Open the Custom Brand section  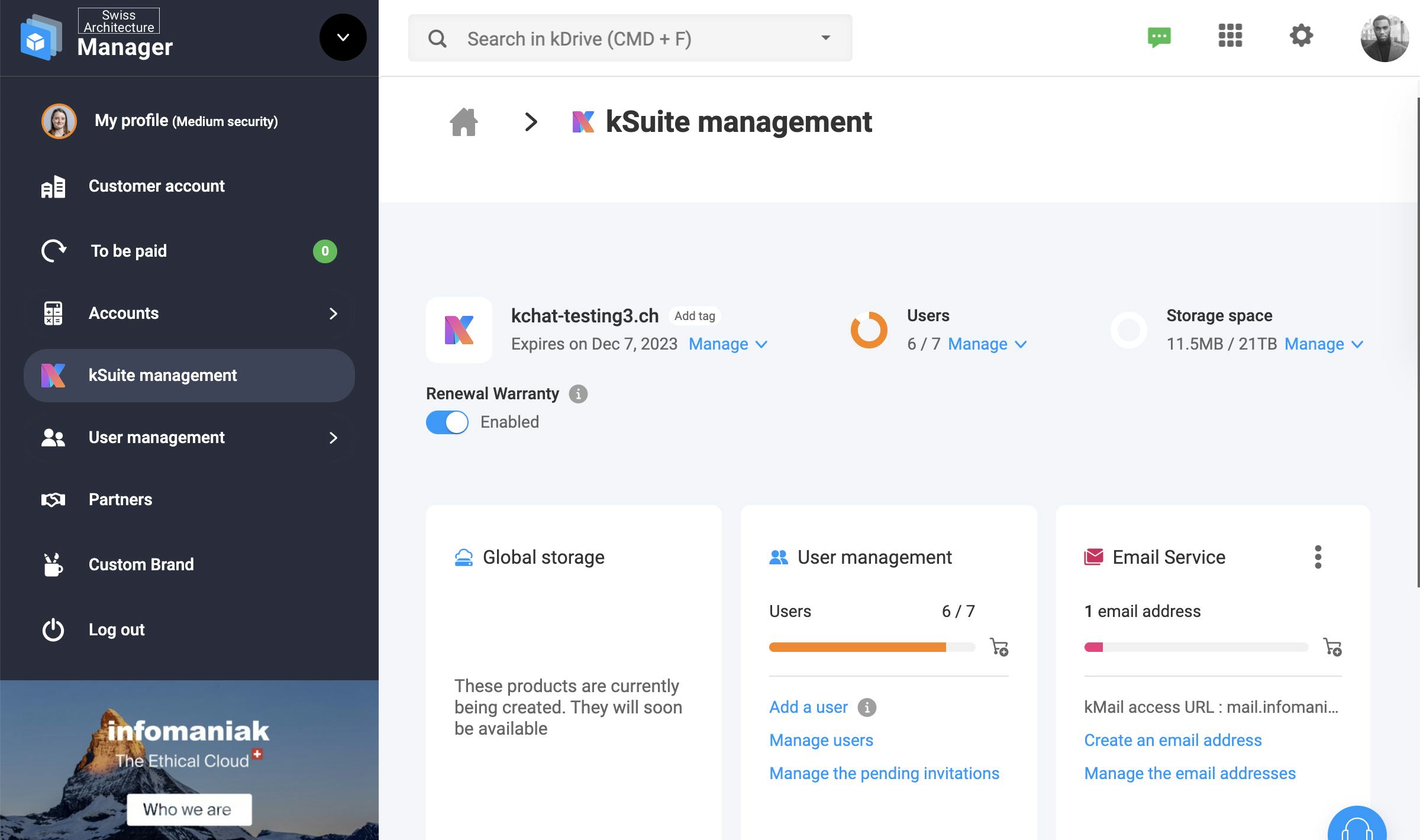pos(141,564)
